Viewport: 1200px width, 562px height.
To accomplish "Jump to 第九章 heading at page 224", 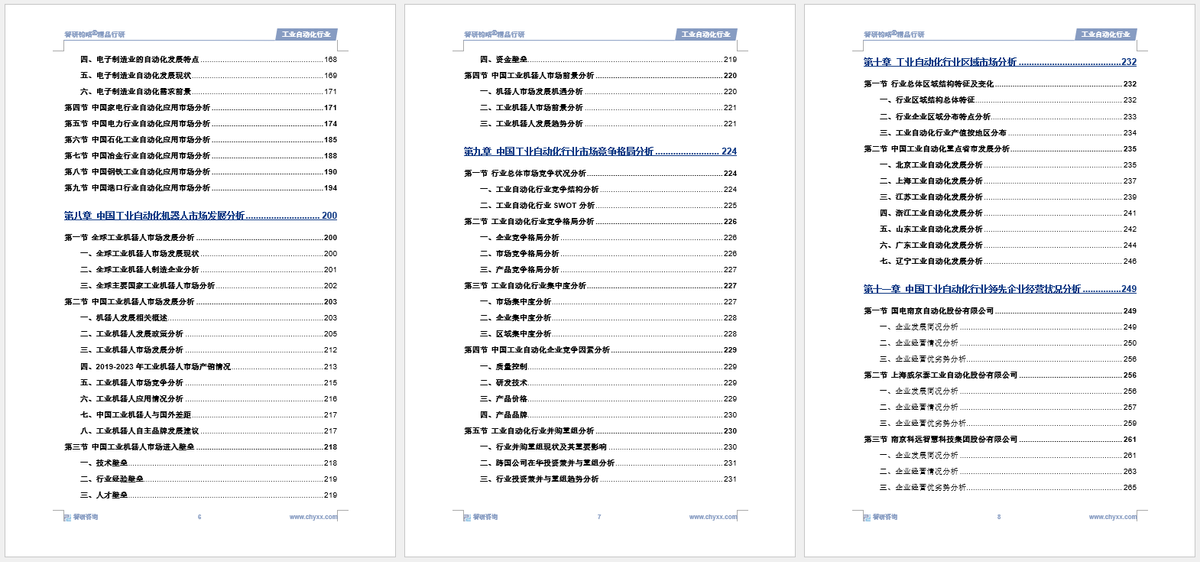I will pos(600,152).
